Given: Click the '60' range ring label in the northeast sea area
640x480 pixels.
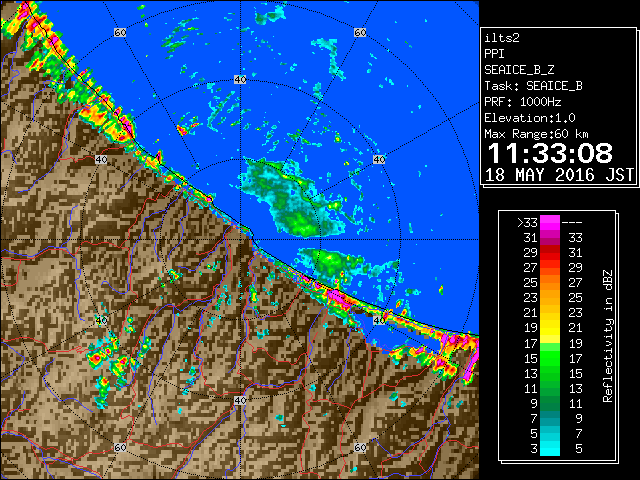Looking at the screenshot, I should 360,32.
